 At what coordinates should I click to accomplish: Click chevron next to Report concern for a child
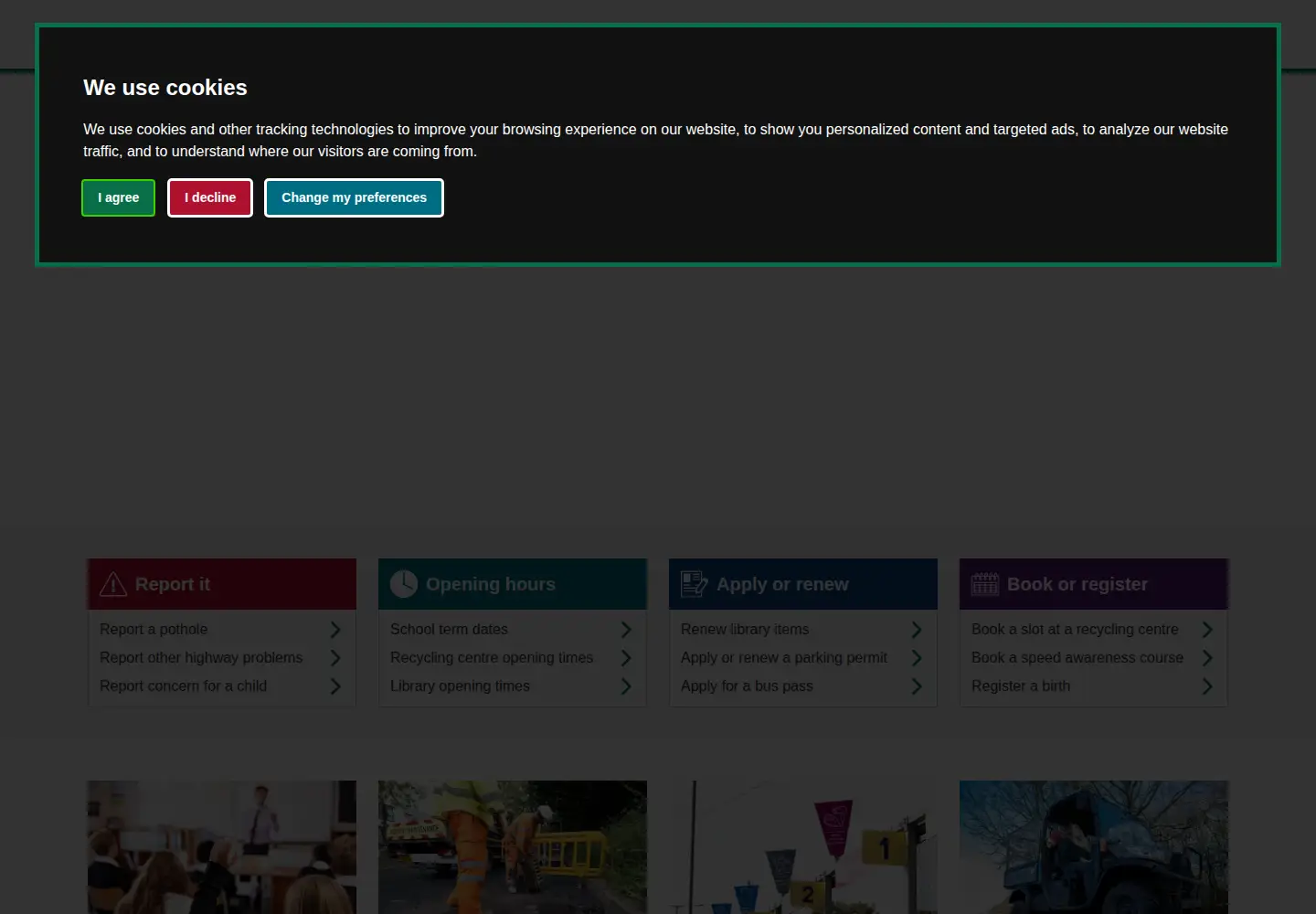point(335,686)
